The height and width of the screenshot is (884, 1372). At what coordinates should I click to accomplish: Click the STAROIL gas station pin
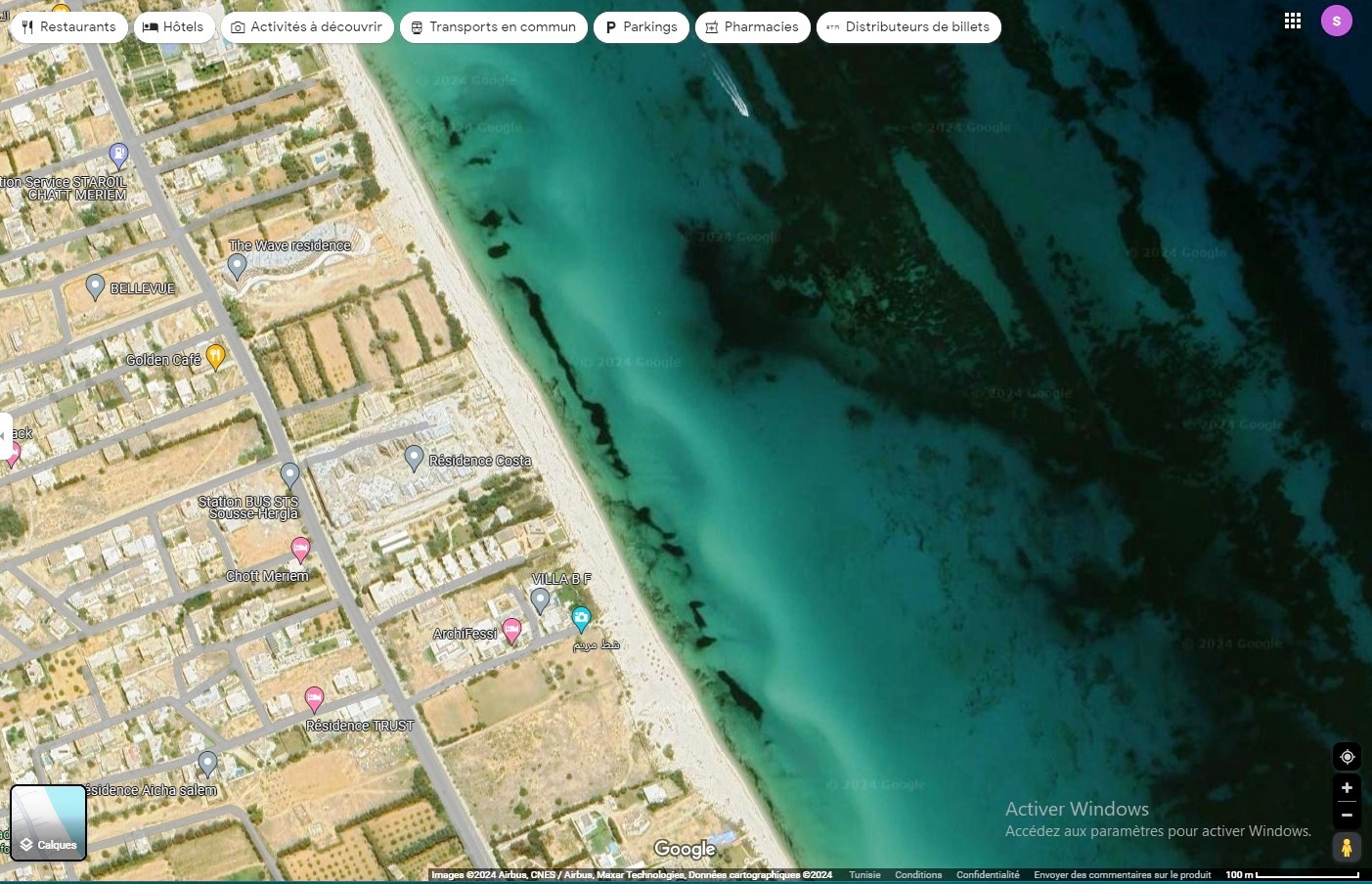[118, 154]
